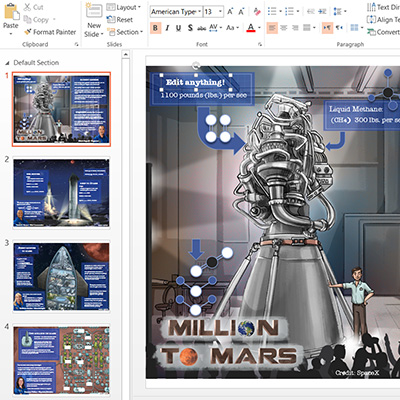Image resolution: width=400 pixels, height=400 pixels.
Task: Click the 'Liquid Methane' text box
Action: [362, 114]
